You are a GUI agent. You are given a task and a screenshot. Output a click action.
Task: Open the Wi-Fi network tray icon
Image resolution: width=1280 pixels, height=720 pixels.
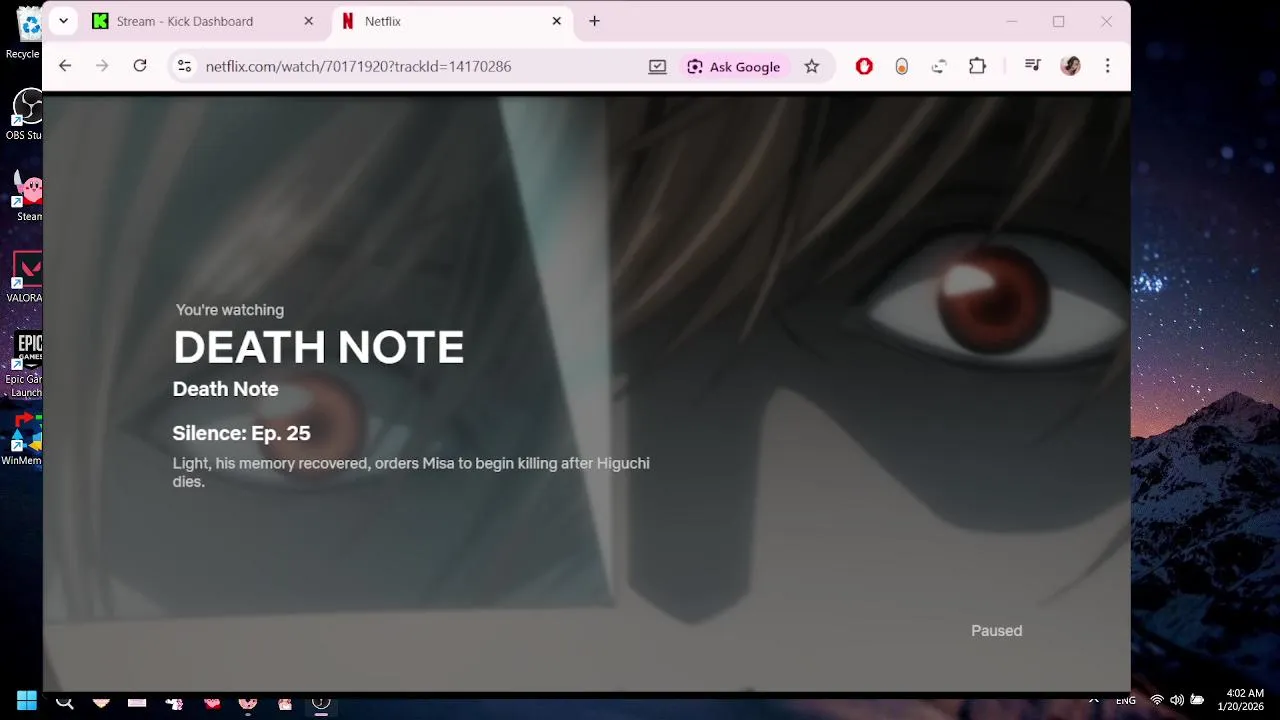tap(1157, 700)
